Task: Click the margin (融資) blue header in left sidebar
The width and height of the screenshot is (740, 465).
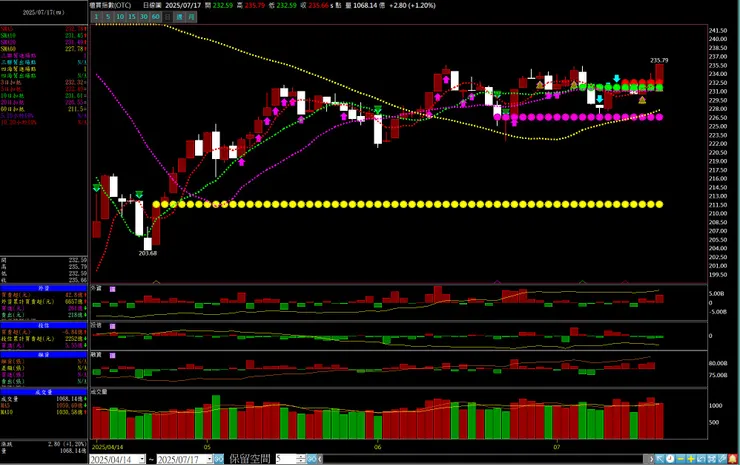Action: point(43,354)
